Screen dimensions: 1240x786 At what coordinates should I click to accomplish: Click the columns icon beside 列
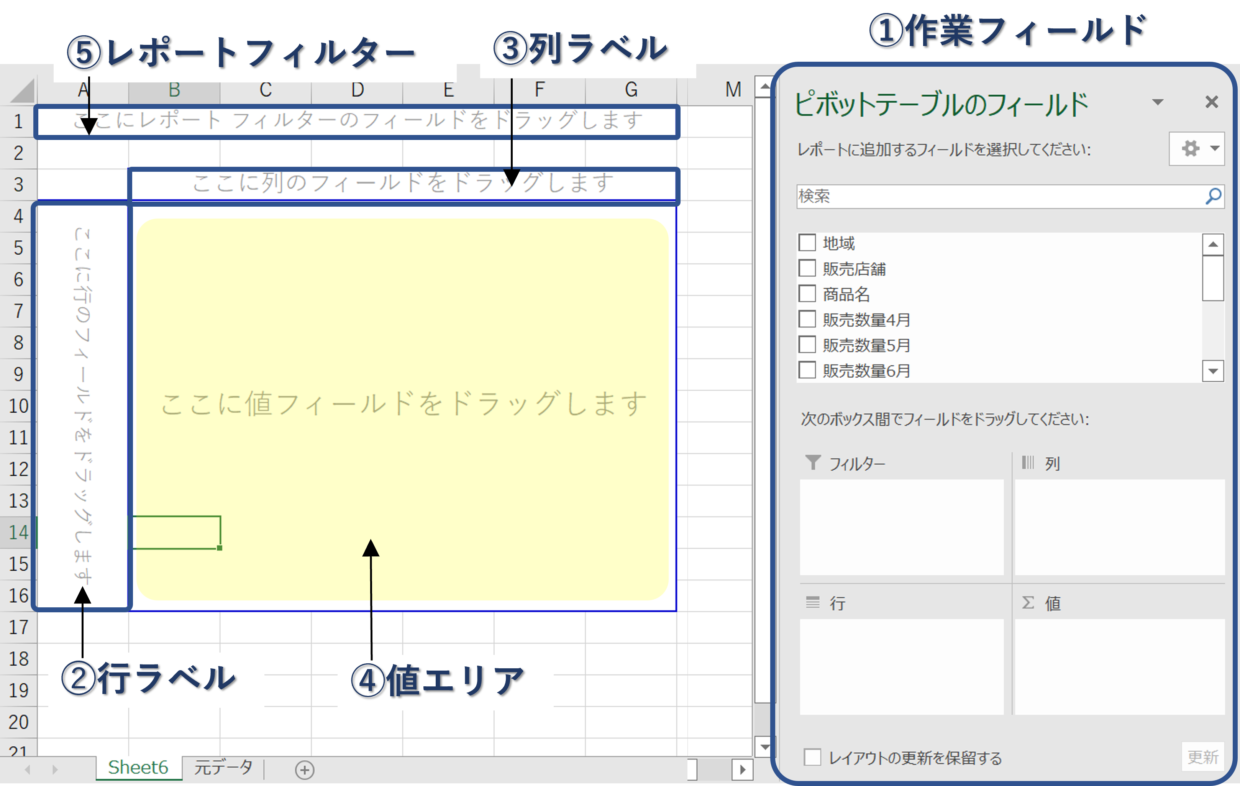[x=1028, y=463]
